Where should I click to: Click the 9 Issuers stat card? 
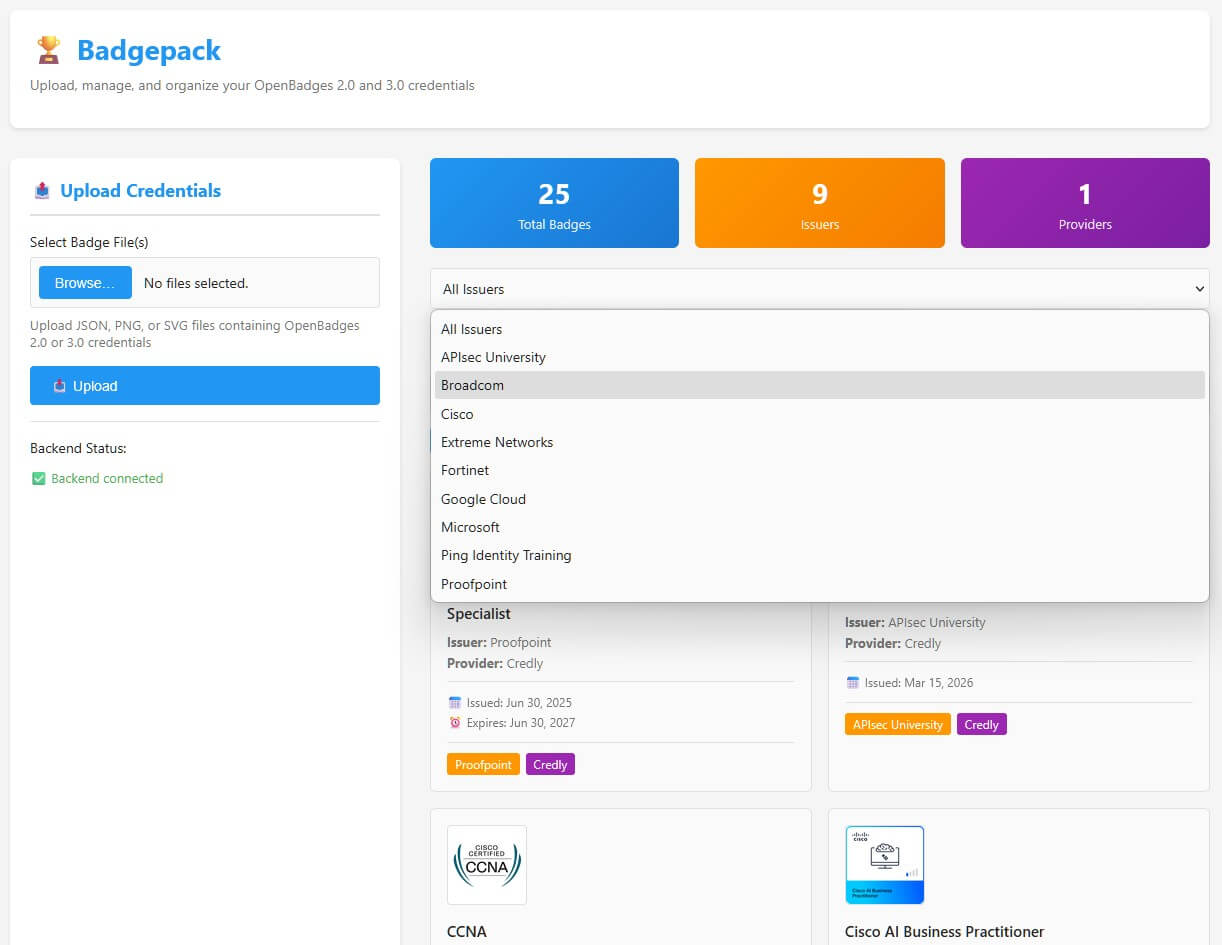click(820, 203)
